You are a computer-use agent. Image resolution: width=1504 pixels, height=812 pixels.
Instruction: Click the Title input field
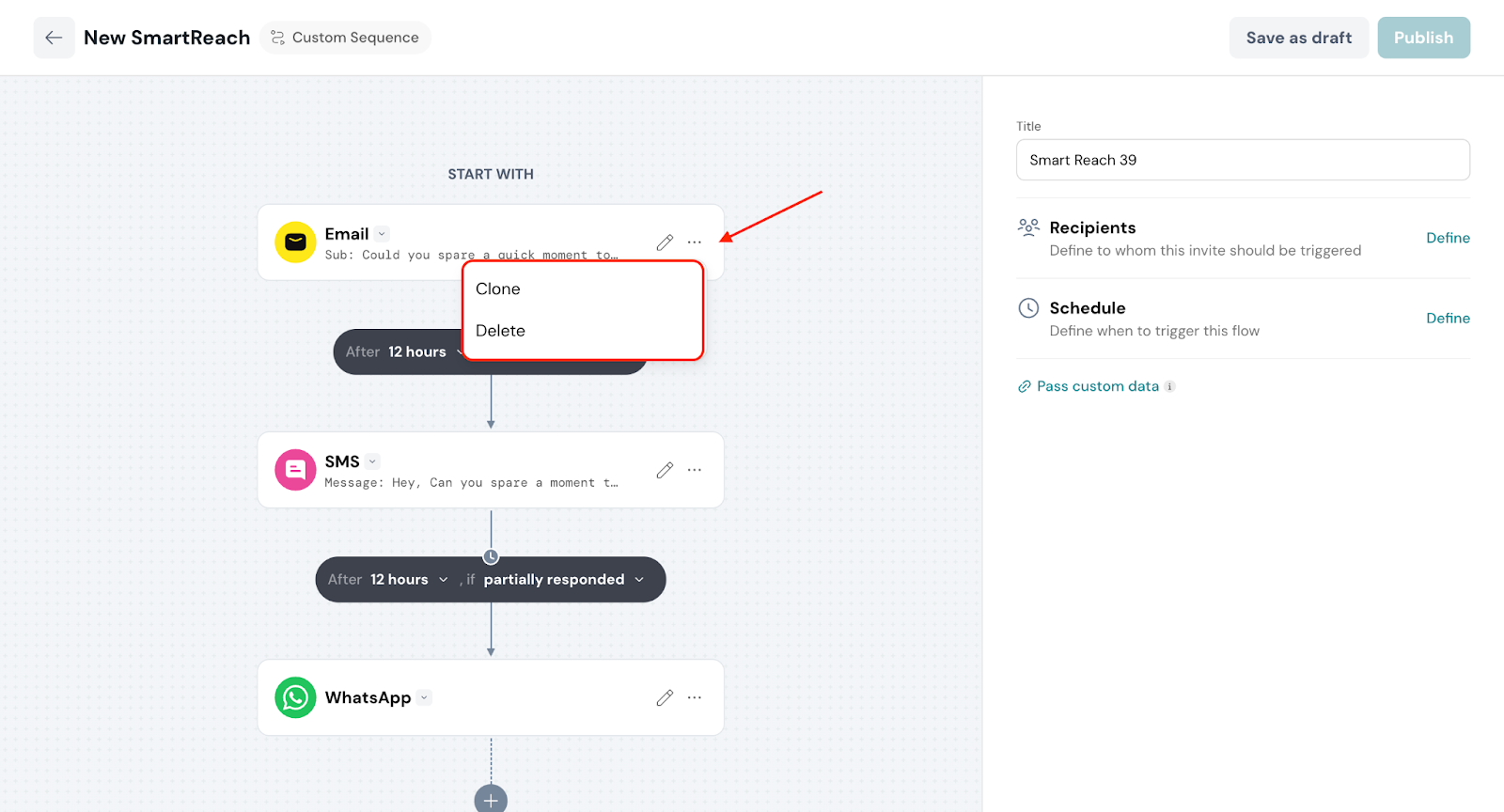pos(1243,160)
